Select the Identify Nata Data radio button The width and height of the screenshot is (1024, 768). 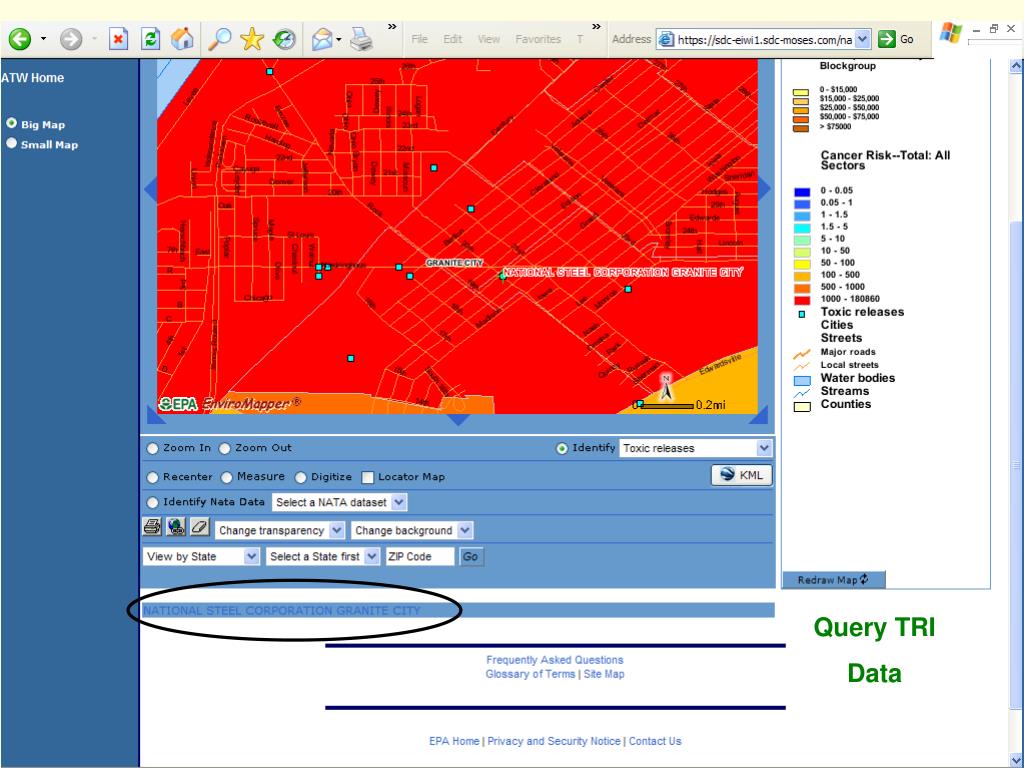152,502
